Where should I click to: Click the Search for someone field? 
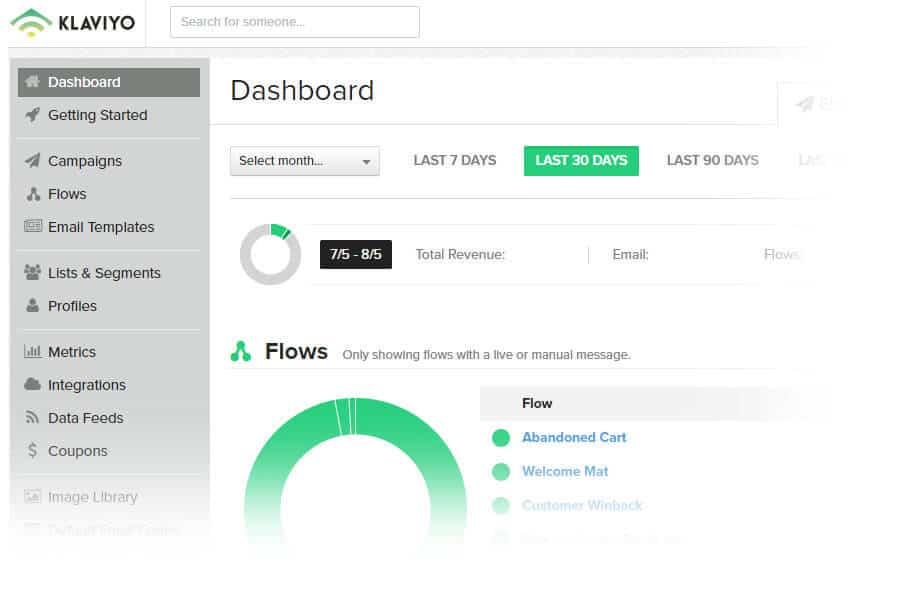(295, 22)
